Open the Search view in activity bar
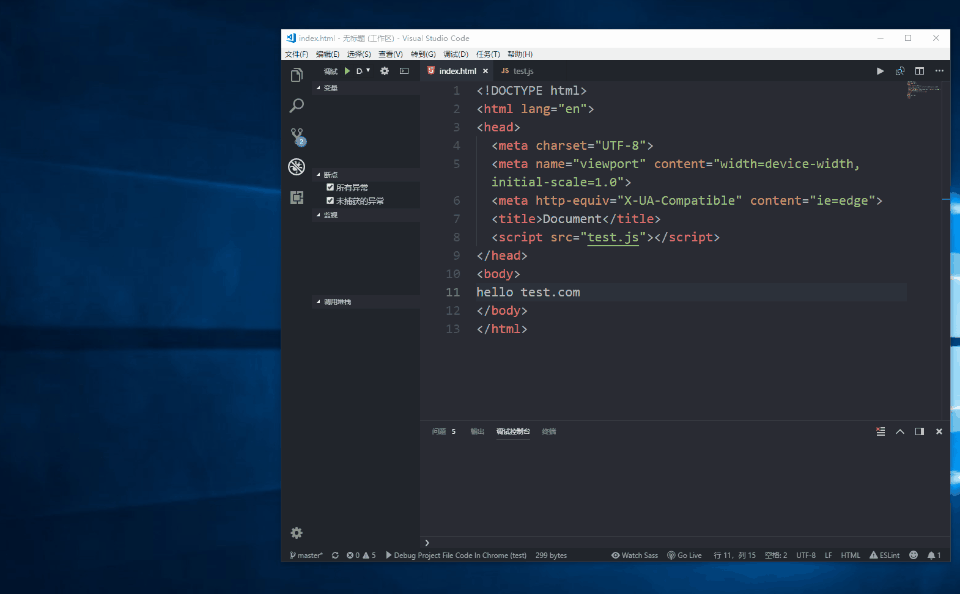This screenshot has width=960, height=594. tap(296, 105)
